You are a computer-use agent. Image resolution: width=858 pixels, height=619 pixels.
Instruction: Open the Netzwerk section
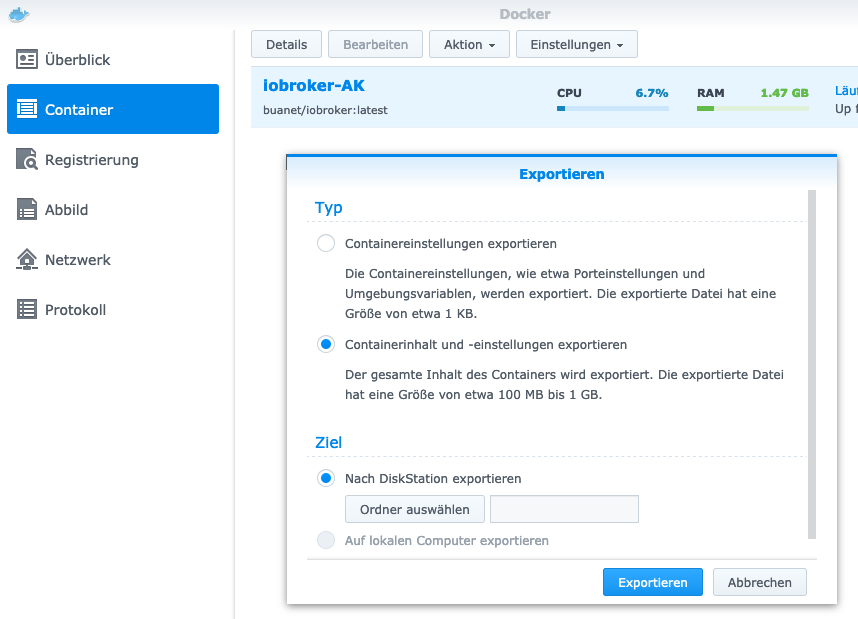[78, 260]
